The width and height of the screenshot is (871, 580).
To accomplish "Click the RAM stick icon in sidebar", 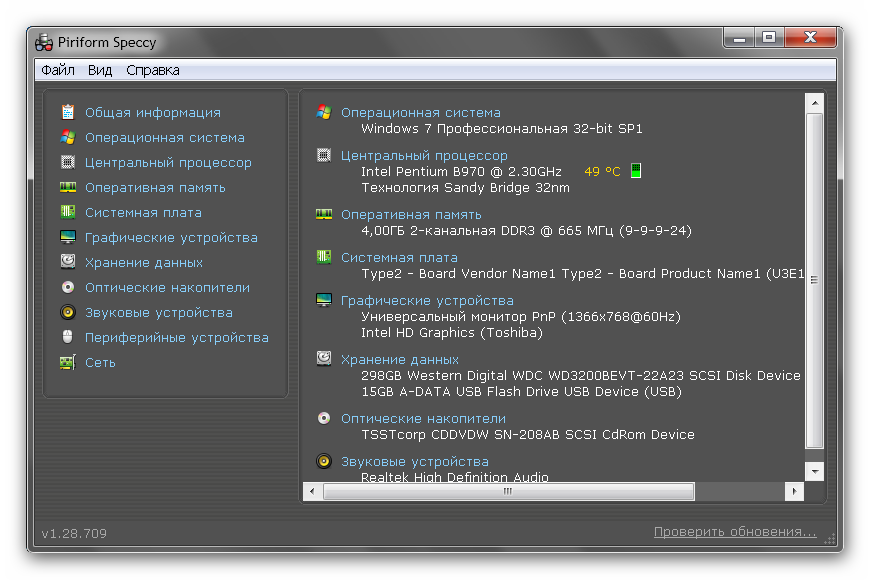I will pyautogui.click(x=68, y=187).
